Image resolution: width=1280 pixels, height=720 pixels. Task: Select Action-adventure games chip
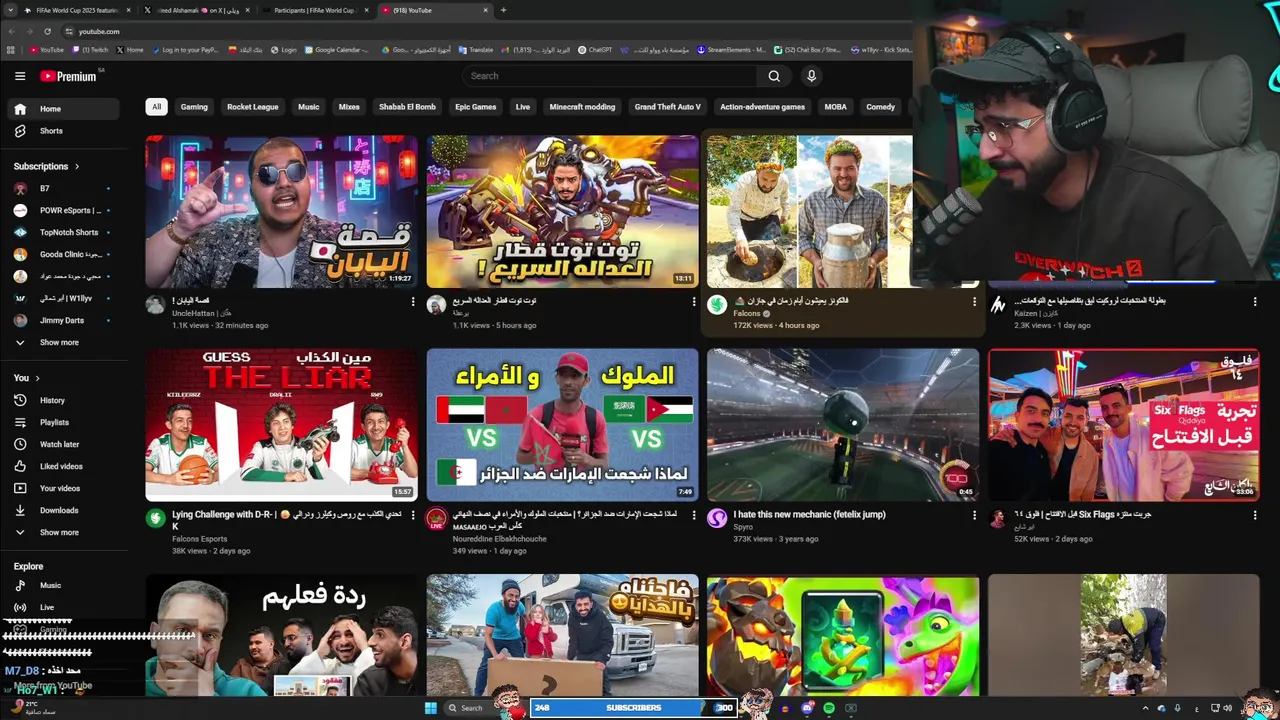[x=762, y=107]
